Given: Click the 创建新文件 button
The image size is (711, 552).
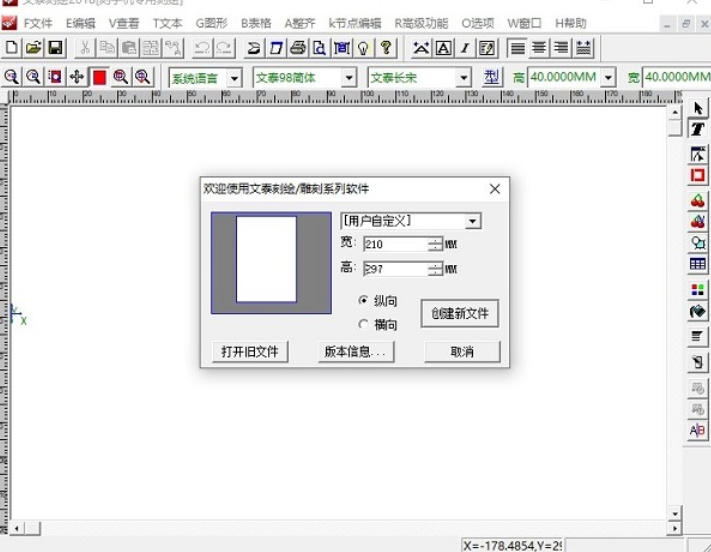Looking at the screenshot, I should click(460, 313).
